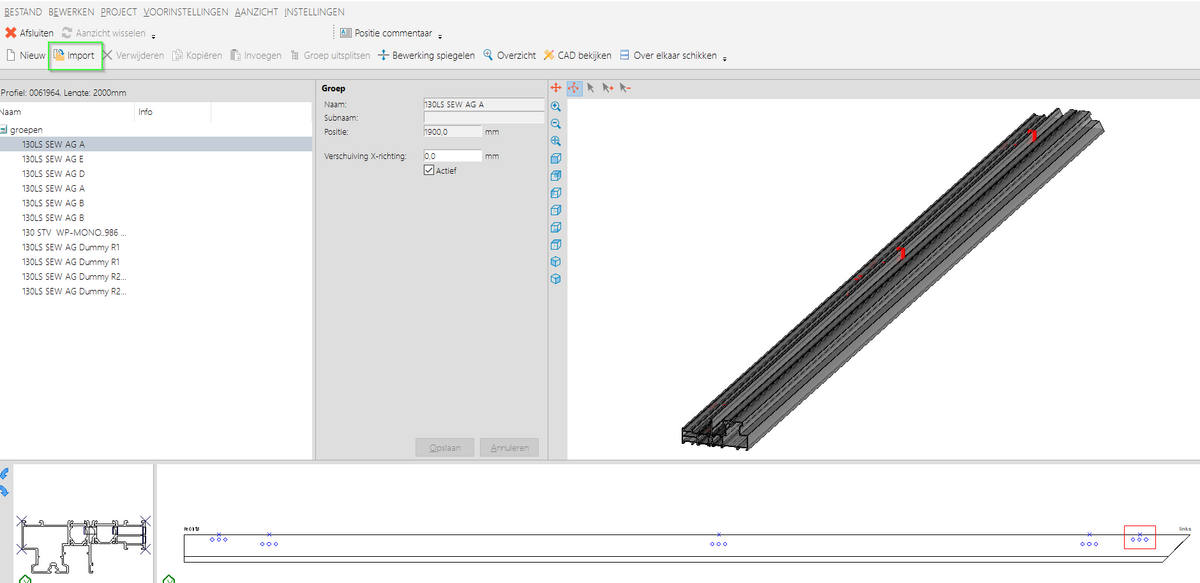The image size is (1200, 583).
Task: Create a new group with Nieuw
Action: click(x=26, y=56)
